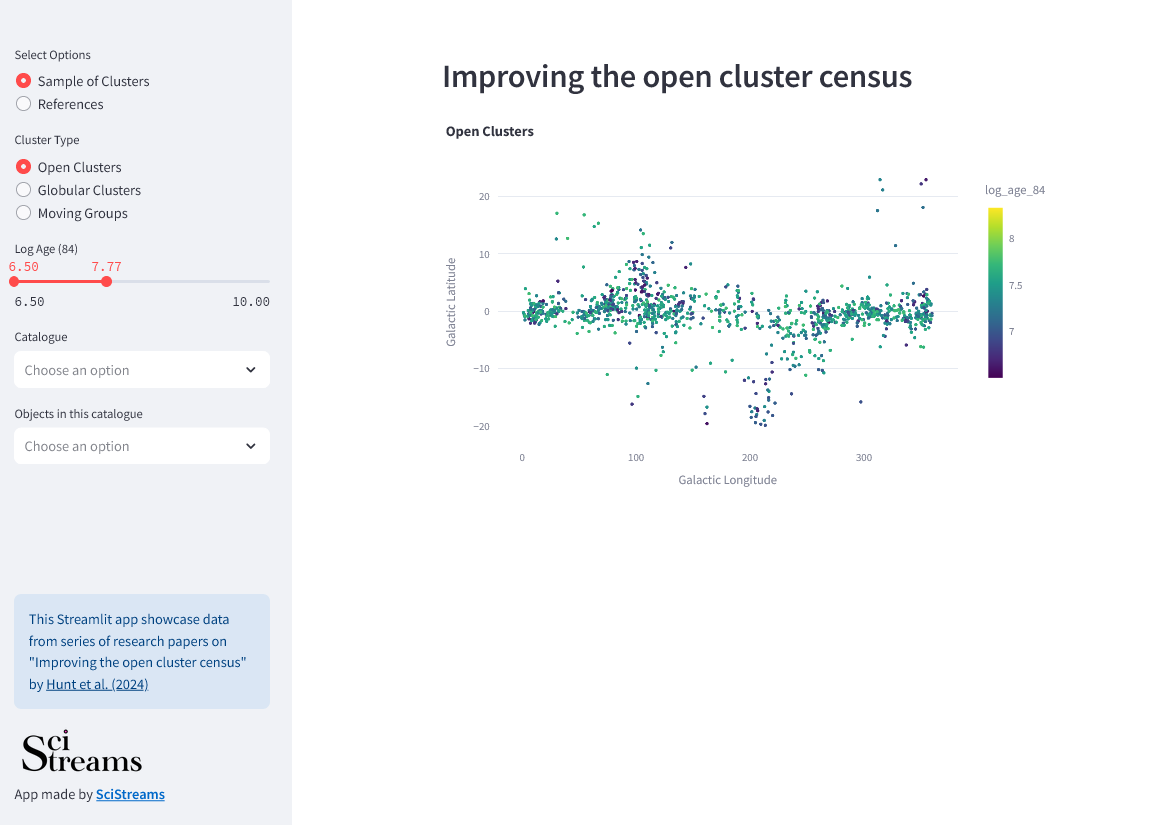
Task: Click the Objects in this catalogue chevron
Action: (250, 446)
